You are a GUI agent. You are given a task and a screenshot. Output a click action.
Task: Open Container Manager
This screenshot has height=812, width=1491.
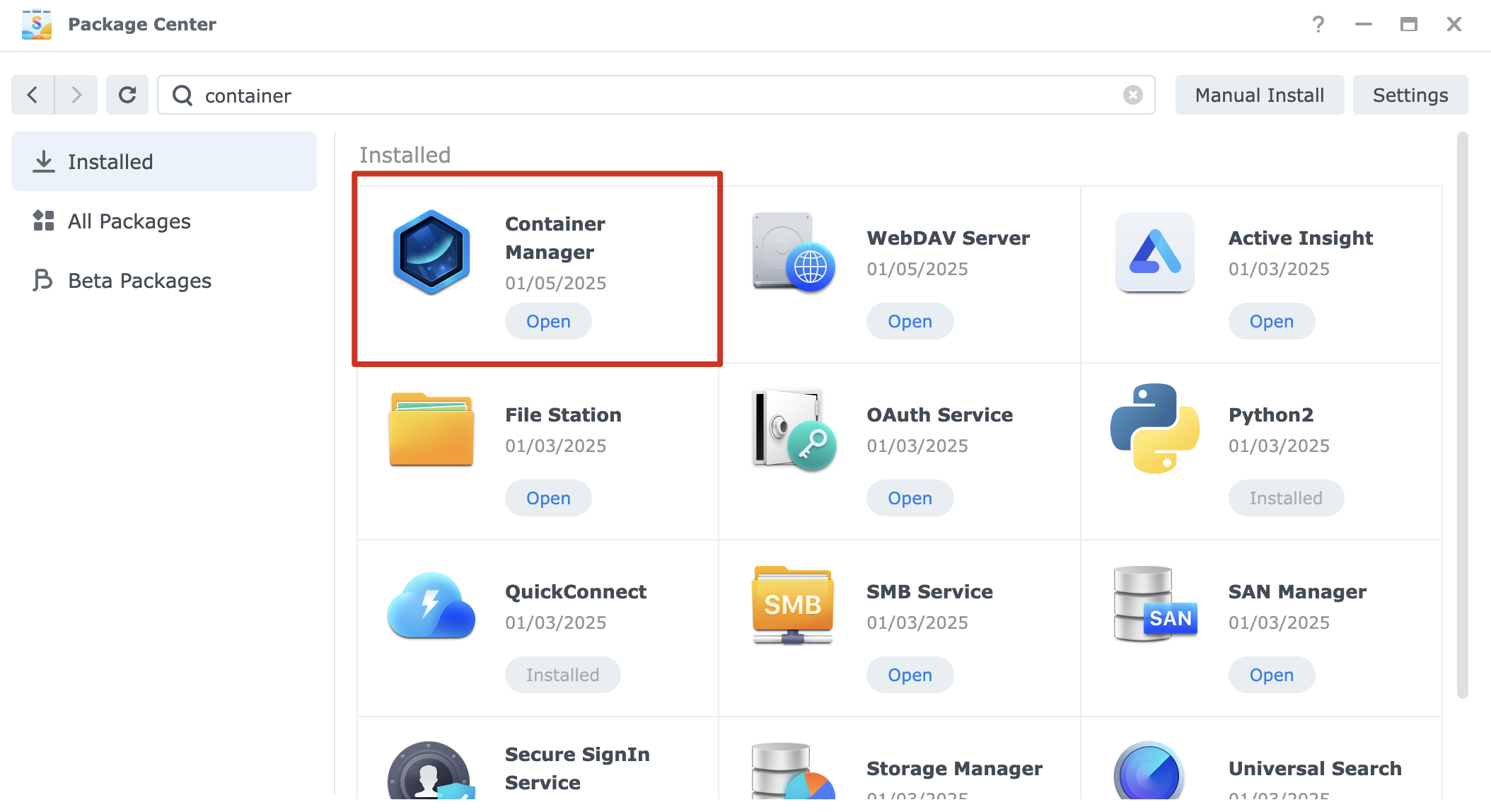pos(548,321)
